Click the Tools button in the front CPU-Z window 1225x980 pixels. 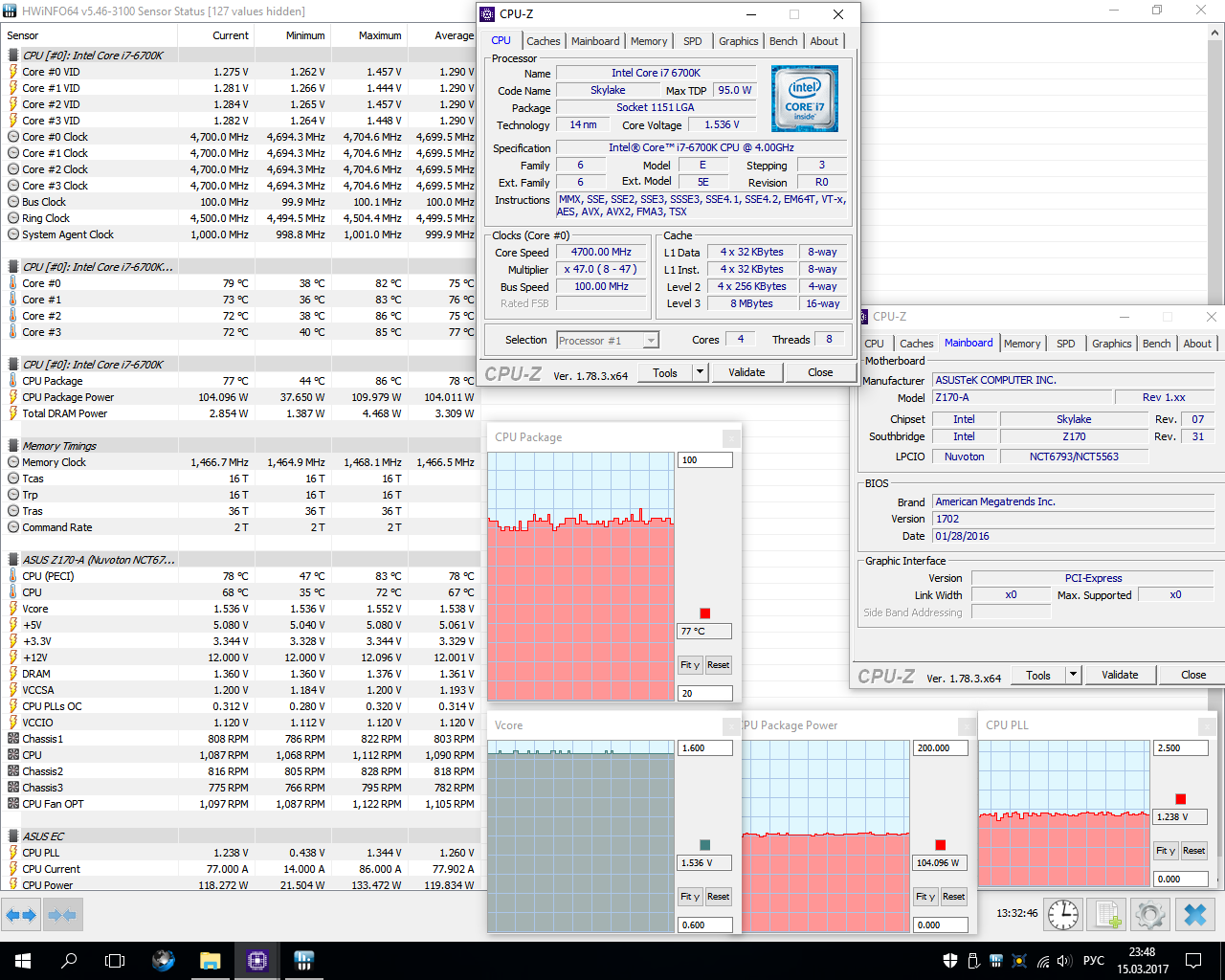(x=665, y=372)
